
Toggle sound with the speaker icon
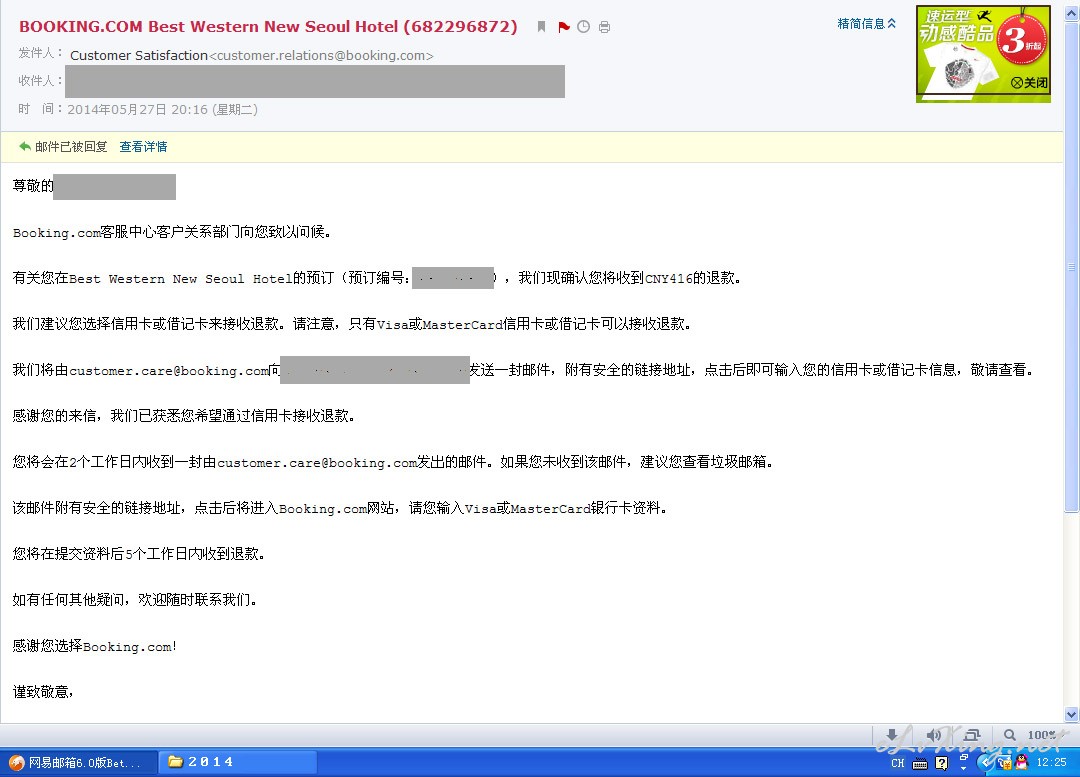tap(934, 735)
